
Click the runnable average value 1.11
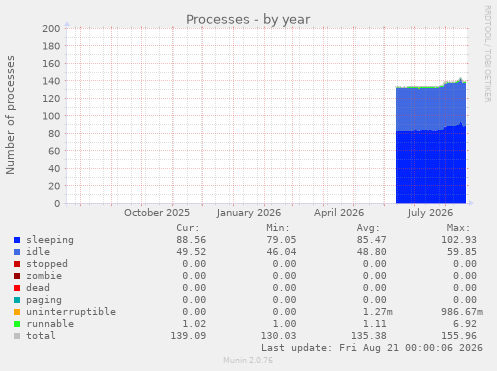(x=374, y=324)
